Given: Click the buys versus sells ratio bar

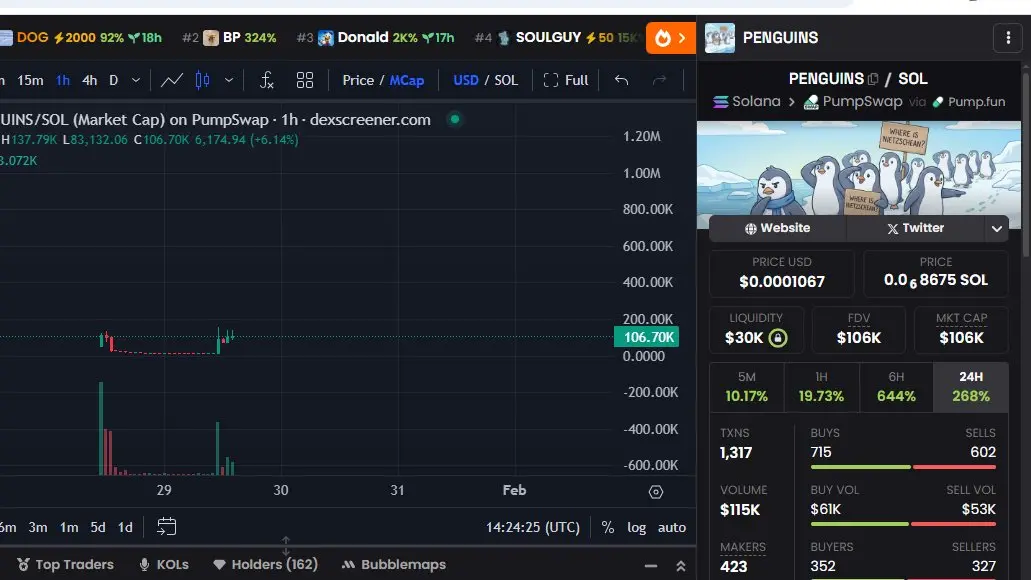Looking at the screenshot, I should 903,467.
